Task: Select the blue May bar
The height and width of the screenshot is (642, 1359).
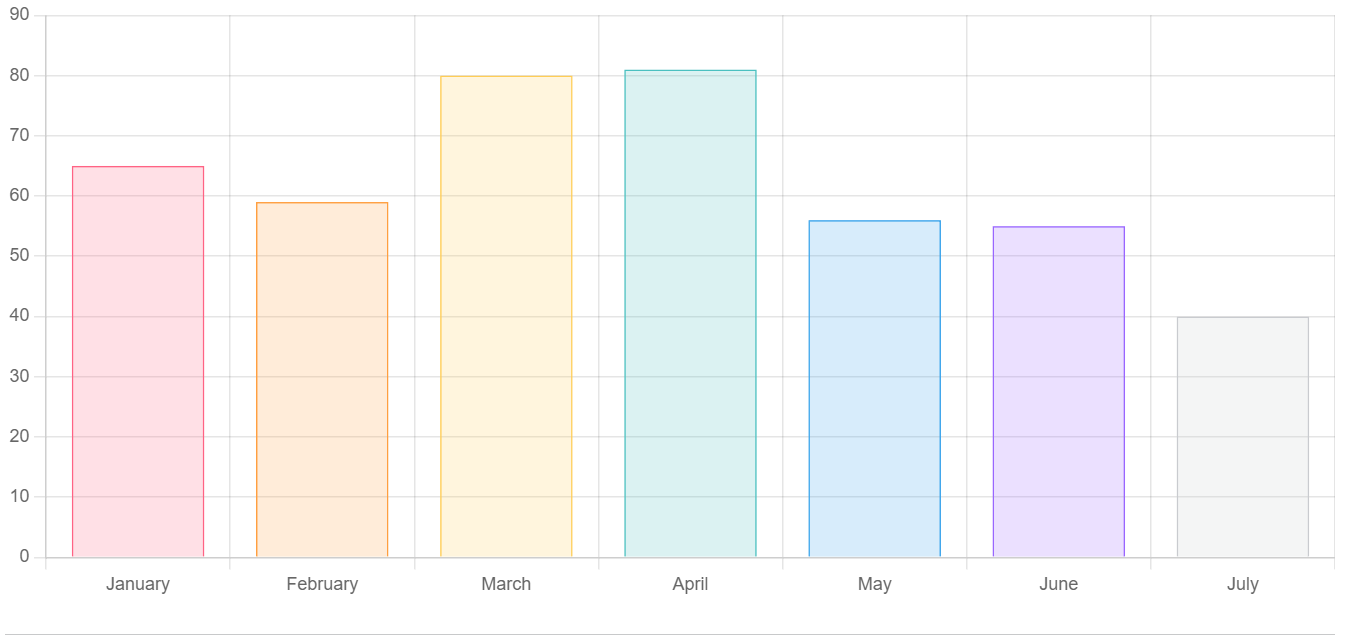Action: click(x=874, y=388)
